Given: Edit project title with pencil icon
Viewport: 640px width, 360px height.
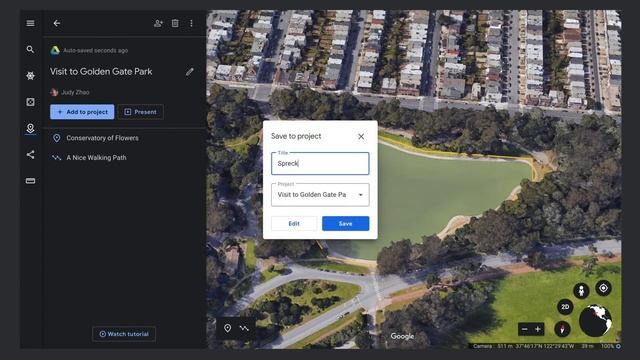Looking at the screenshot, I should [189, 72].
